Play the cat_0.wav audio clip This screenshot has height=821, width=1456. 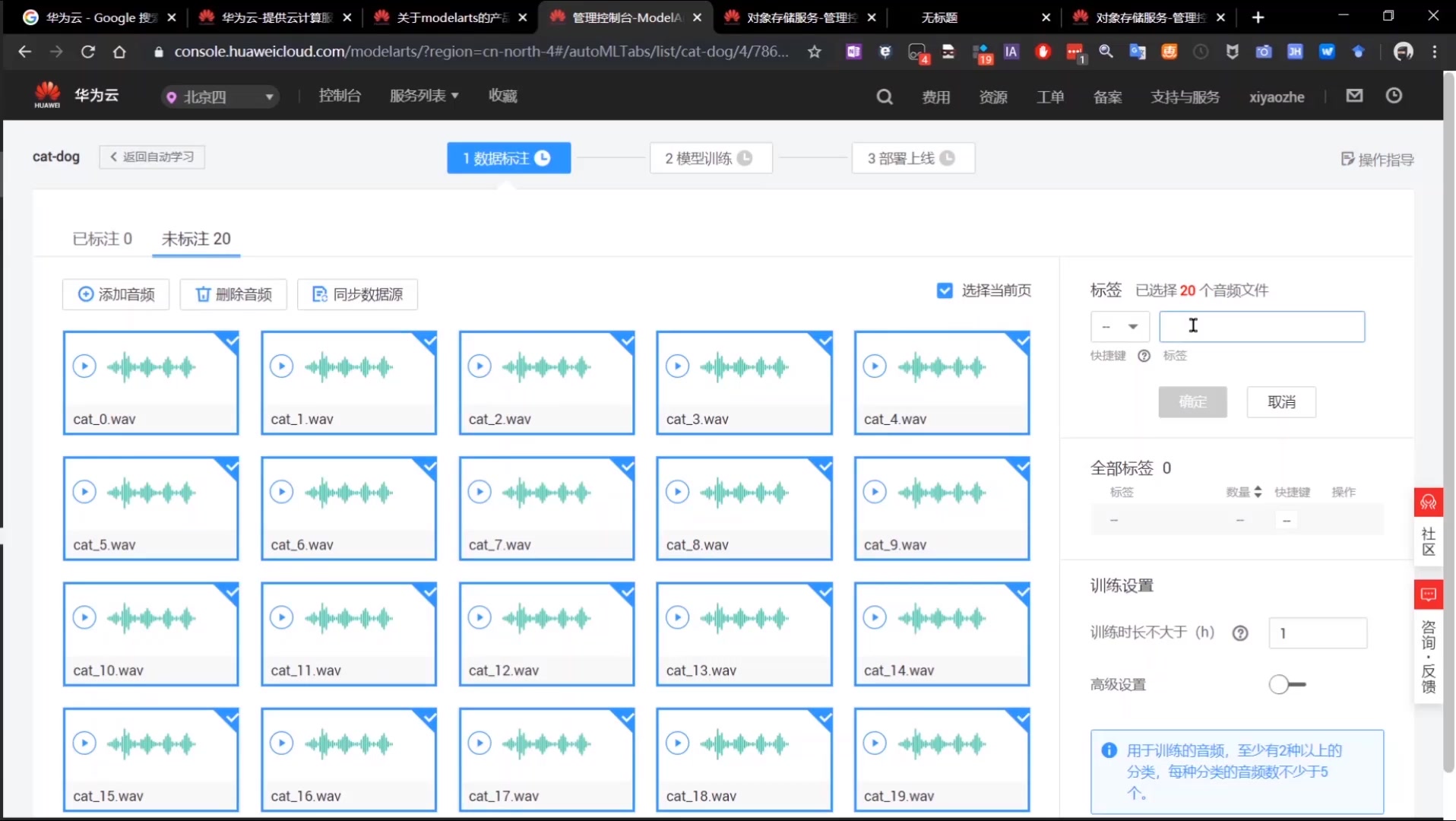(84, 366)
